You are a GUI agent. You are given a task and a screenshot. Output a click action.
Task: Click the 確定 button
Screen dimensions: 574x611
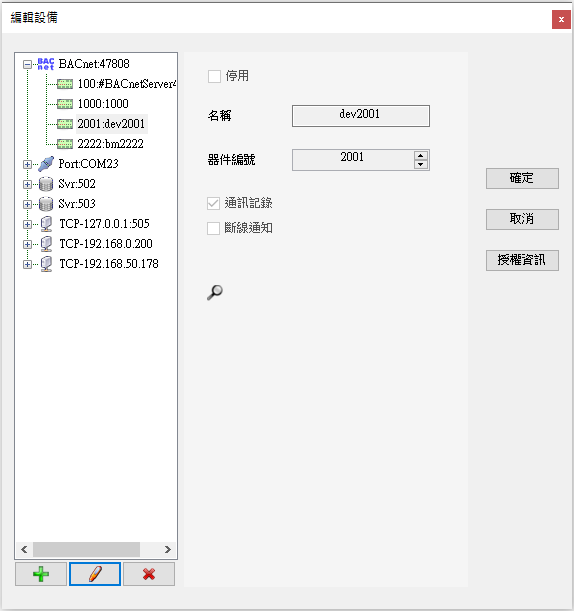pos(522,178)
